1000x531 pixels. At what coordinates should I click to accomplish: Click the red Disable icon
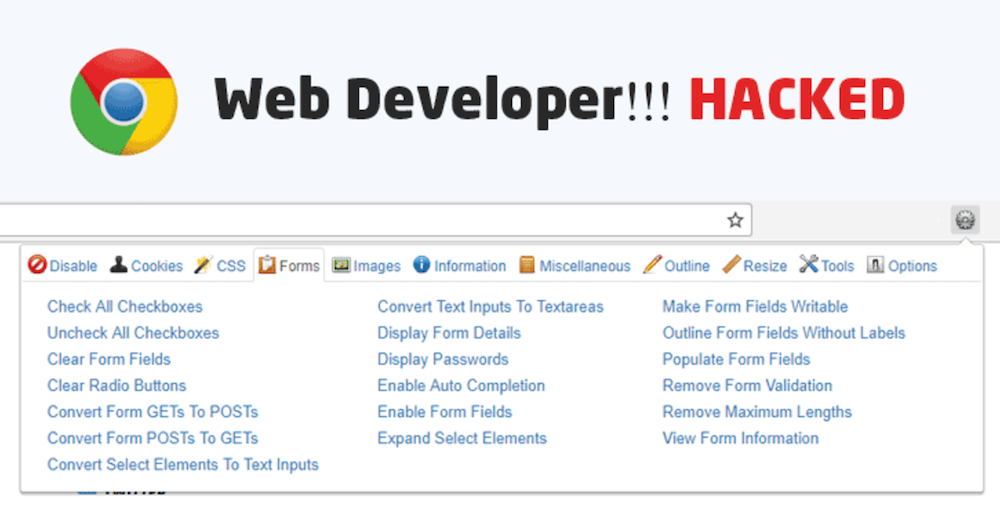[x=37, y=265]
